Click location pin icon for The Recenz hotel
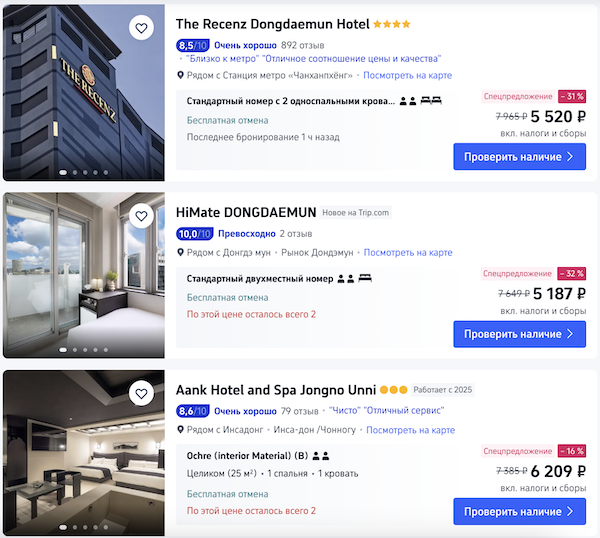 tap(181, 75)
